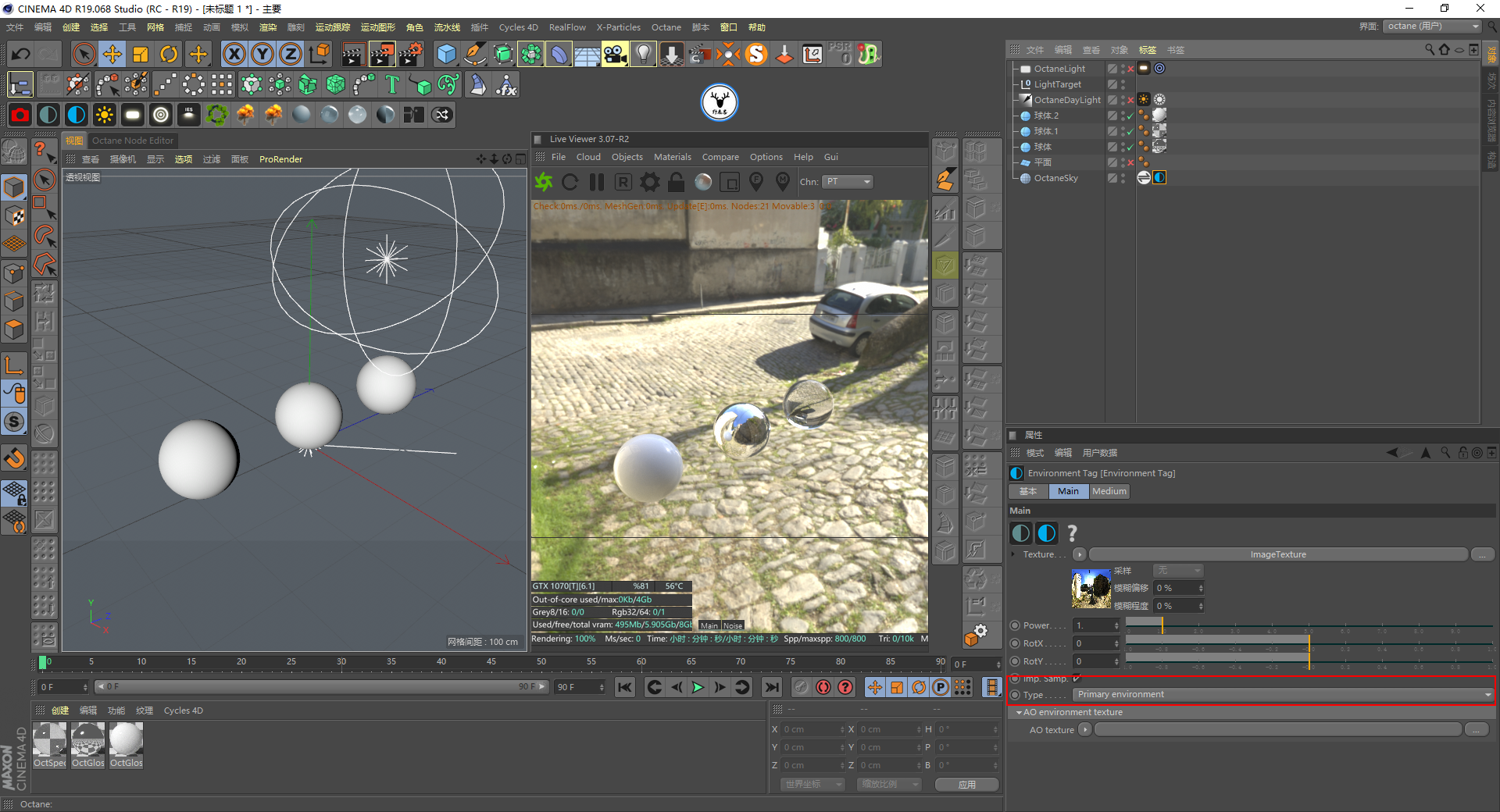
Task: Switch to Medium attribute tab
Action: (1109, 491)
